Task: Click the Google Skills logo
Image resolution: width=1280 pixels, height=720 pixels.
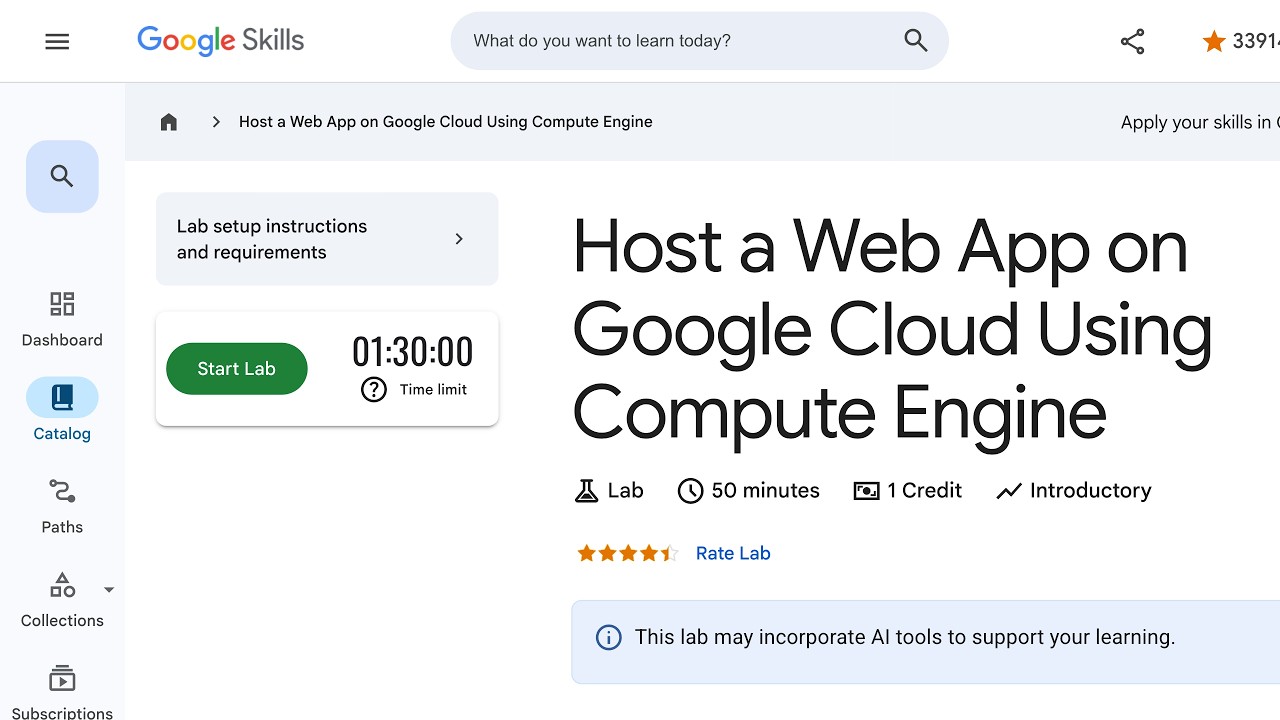Action: coord(220,41)
